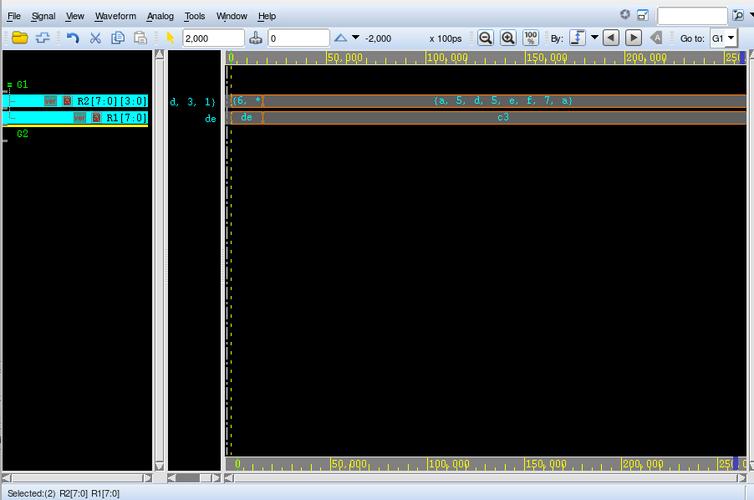
Task: Click the zoom out magnifier
Action: (486, 38)
